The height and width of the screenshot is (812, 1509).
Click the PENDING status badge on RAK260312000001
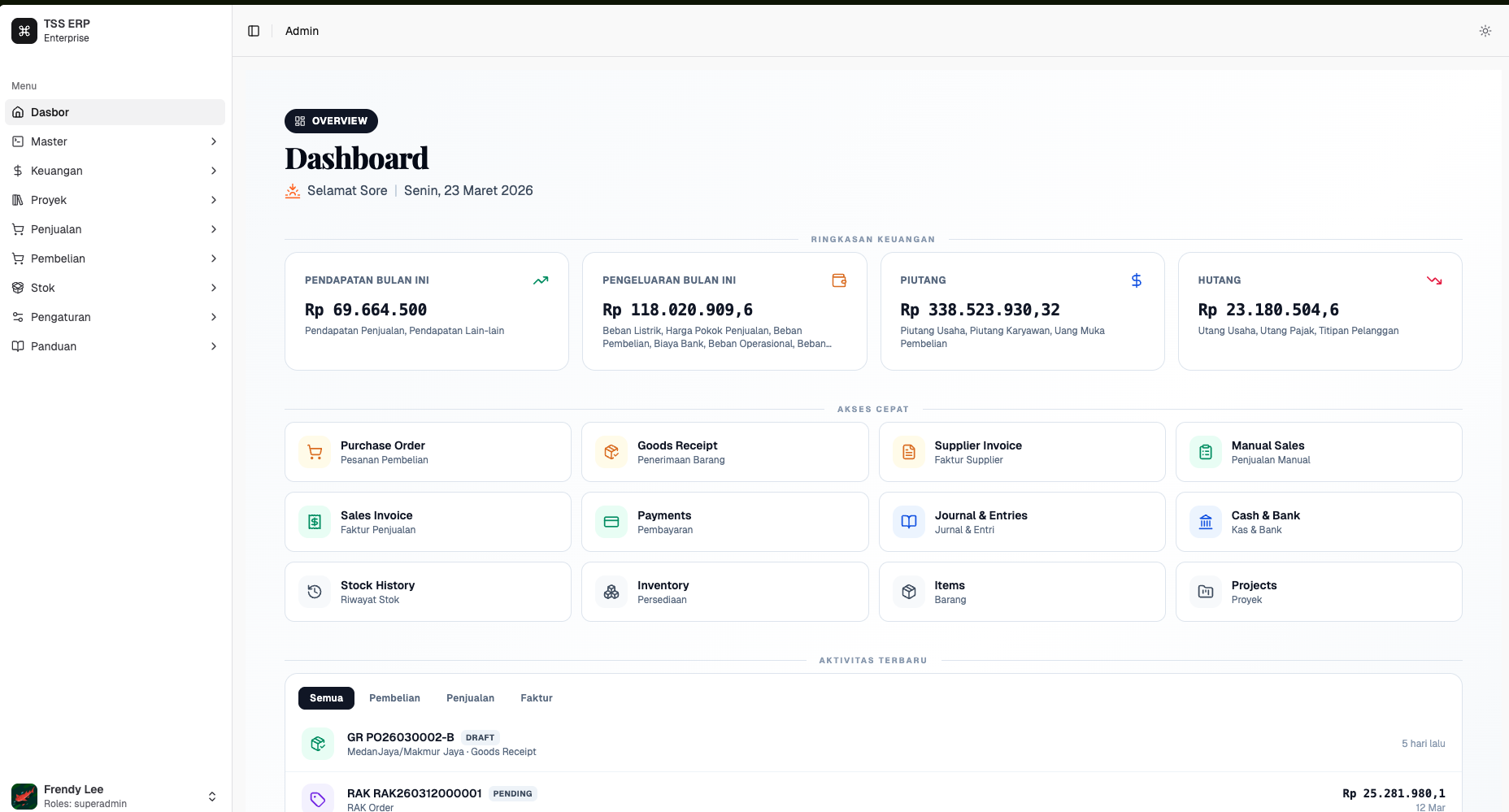pyautogui.click(x=512, y=793)
